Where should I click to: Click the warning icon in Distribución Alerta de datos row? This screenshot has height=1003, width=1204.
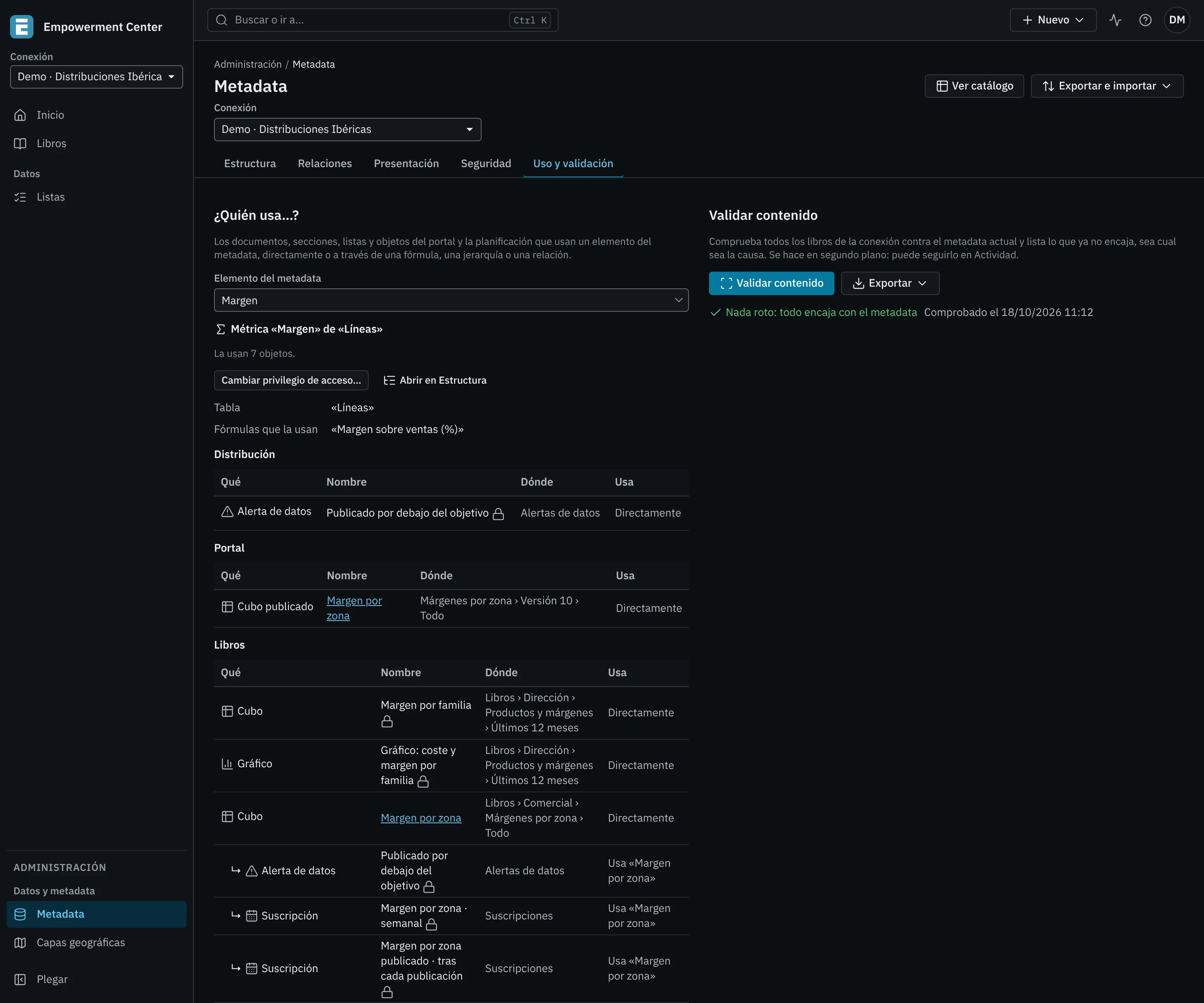point(227,511)
